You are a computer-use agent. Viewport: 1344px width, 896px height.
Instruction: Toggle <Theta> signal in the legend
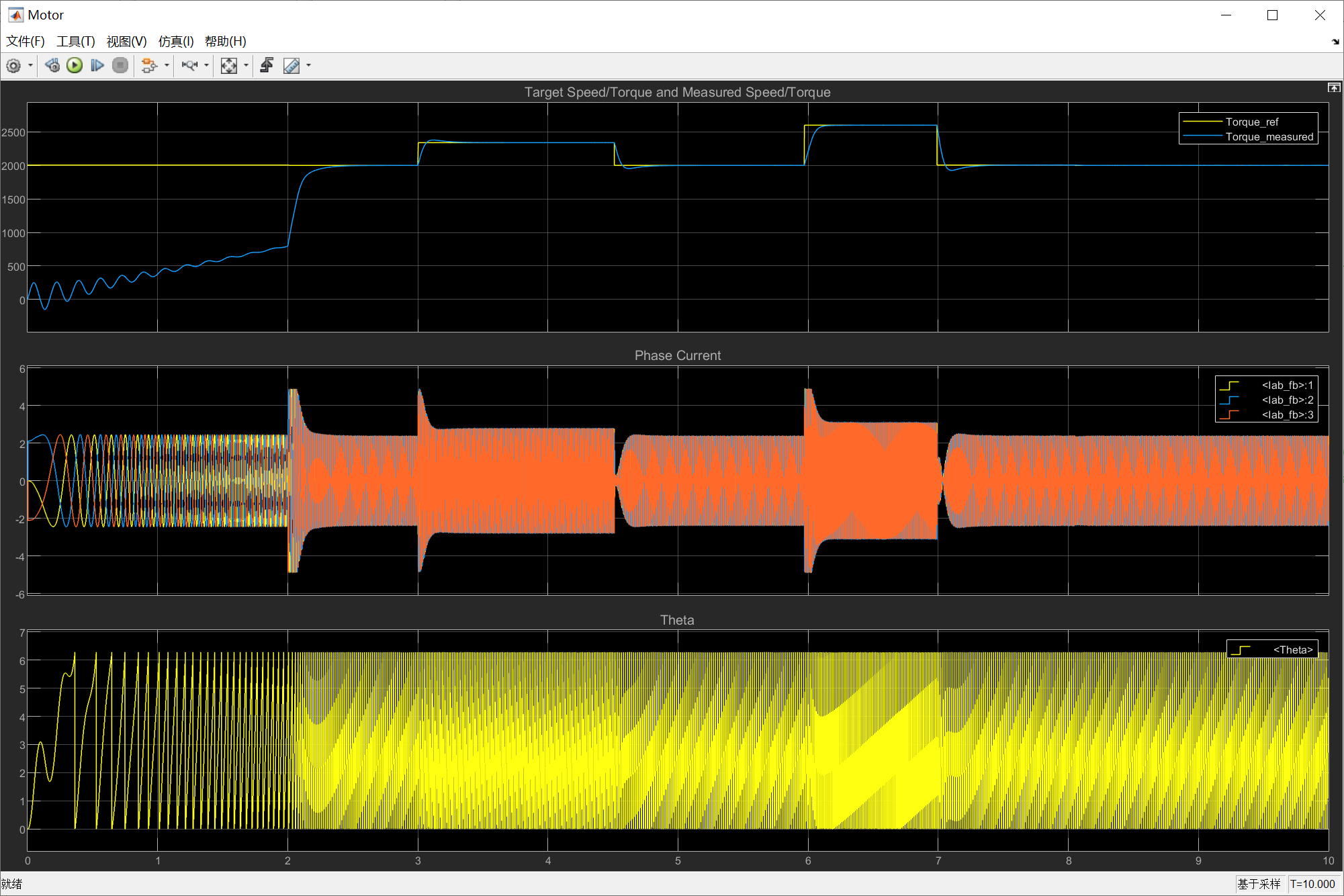1292,649
